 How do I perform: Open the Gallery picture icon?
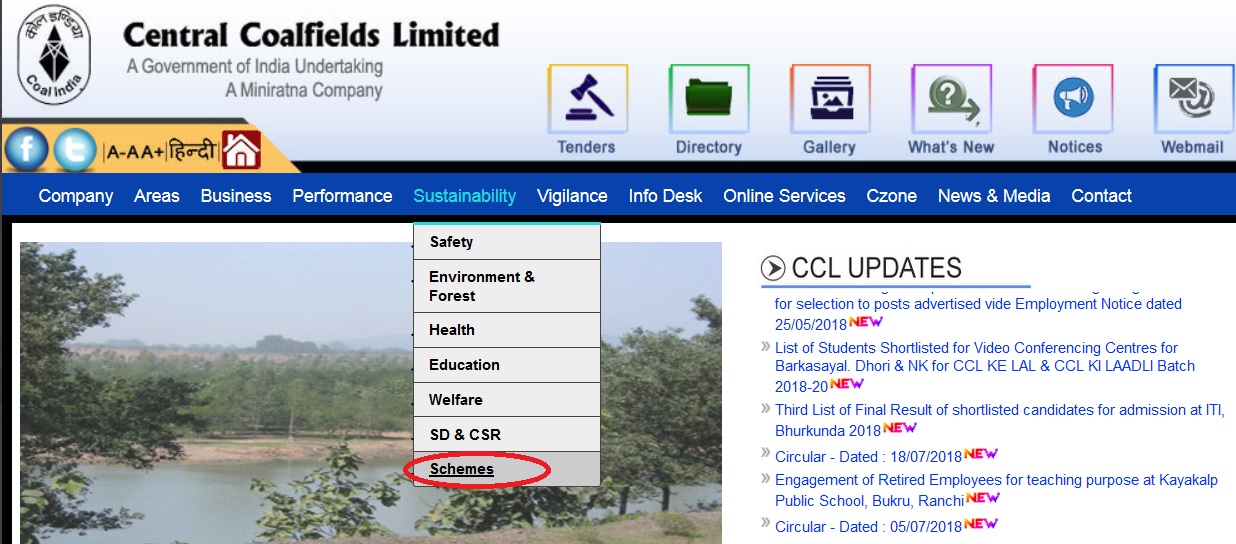[x=830, y=99]
